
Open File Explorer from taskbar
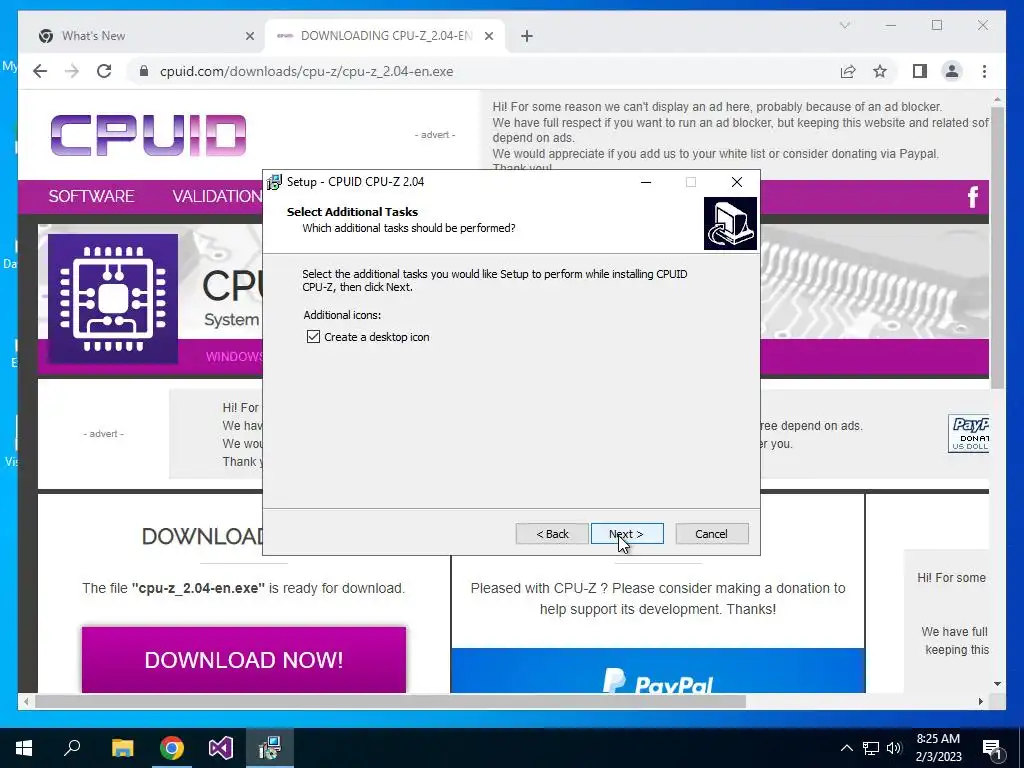click(x=122, y=748)
